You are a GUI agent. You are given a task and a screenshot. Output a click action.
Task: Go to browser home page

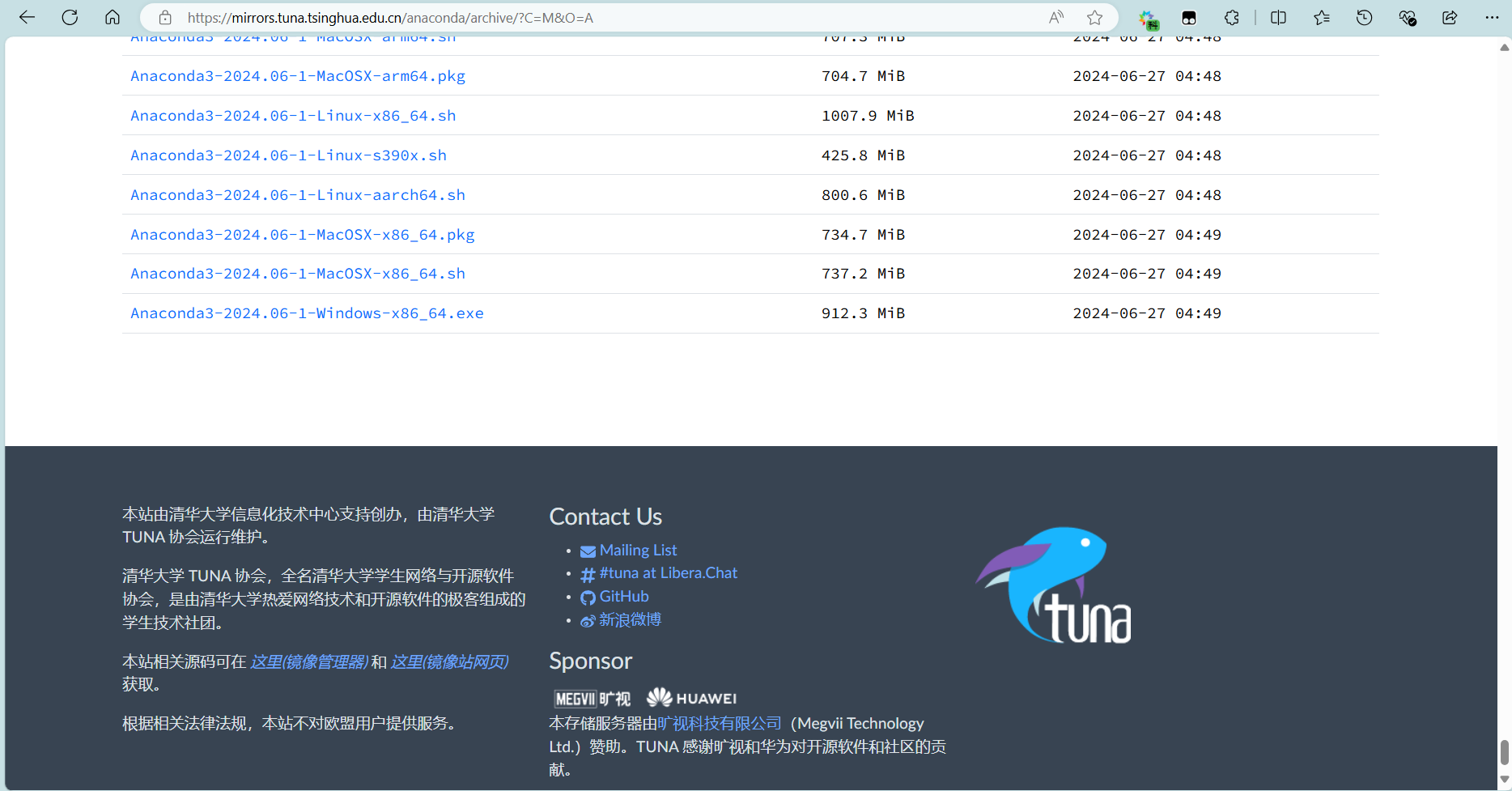(x=113, y=18)
